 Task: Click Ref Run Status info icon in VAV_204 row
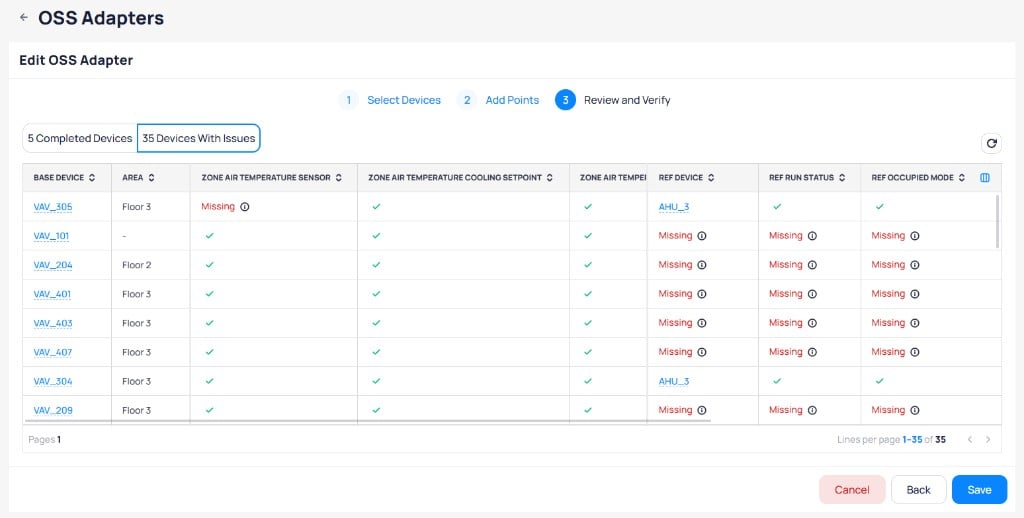pos(812,265)
